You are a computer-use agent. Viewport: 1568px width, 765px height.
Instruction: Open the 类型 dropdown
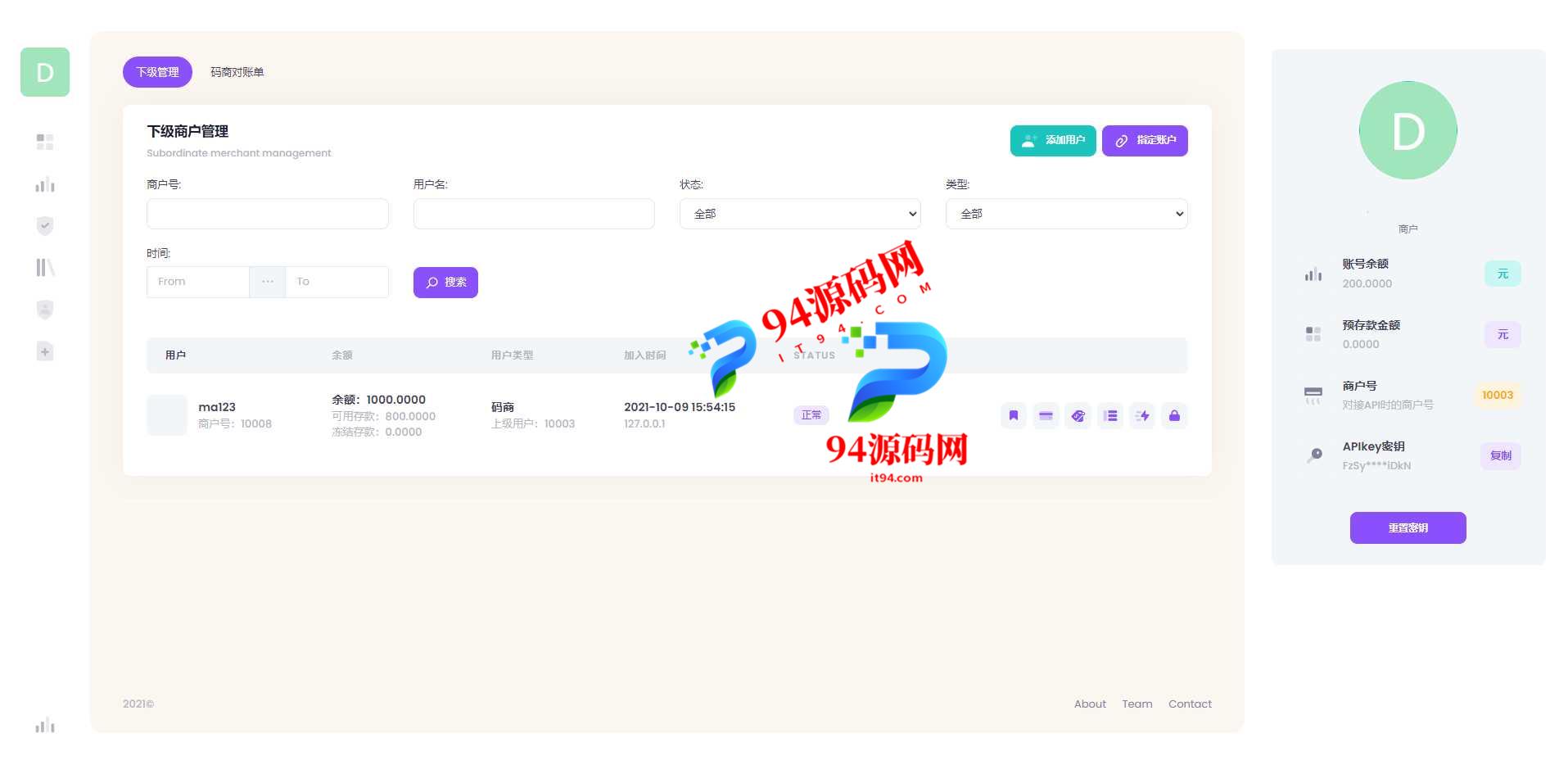coord(1066,214)
